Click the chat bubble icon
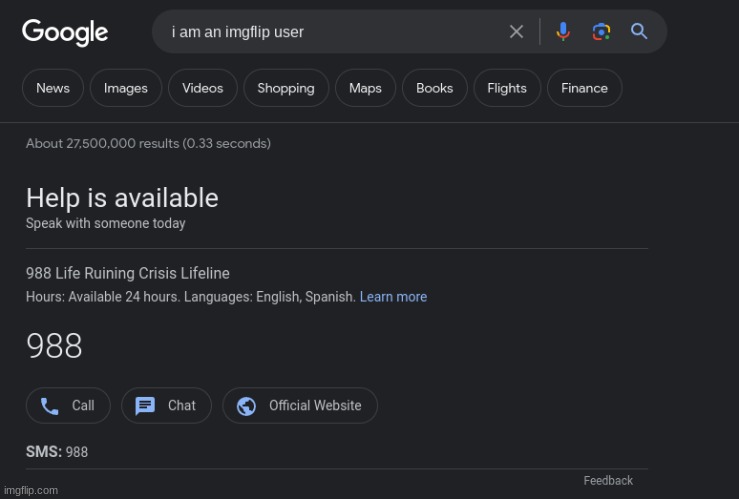739x499 pixels. [145, 406]
